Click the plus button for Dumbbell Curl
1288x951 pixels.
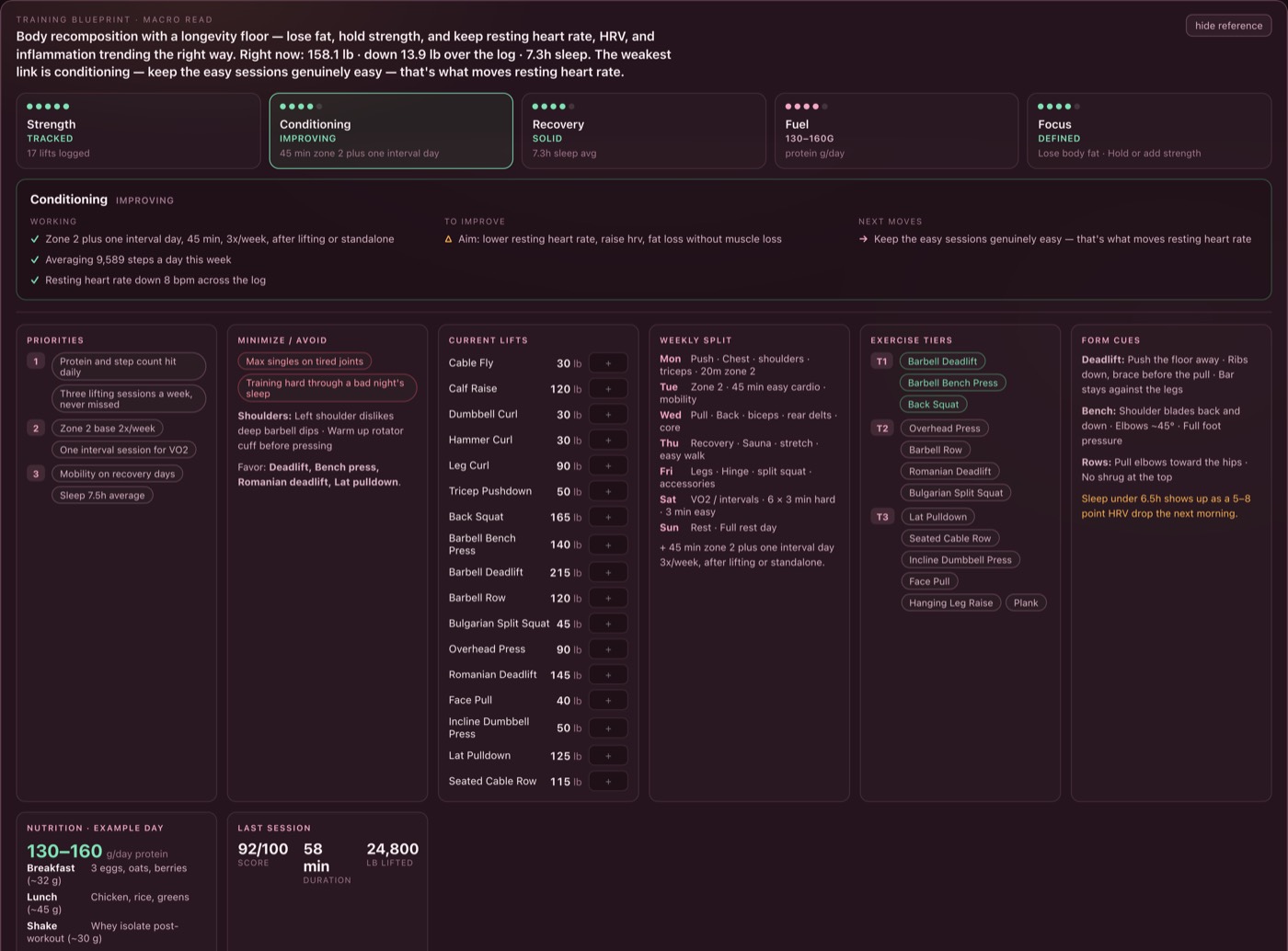(608, 415)
